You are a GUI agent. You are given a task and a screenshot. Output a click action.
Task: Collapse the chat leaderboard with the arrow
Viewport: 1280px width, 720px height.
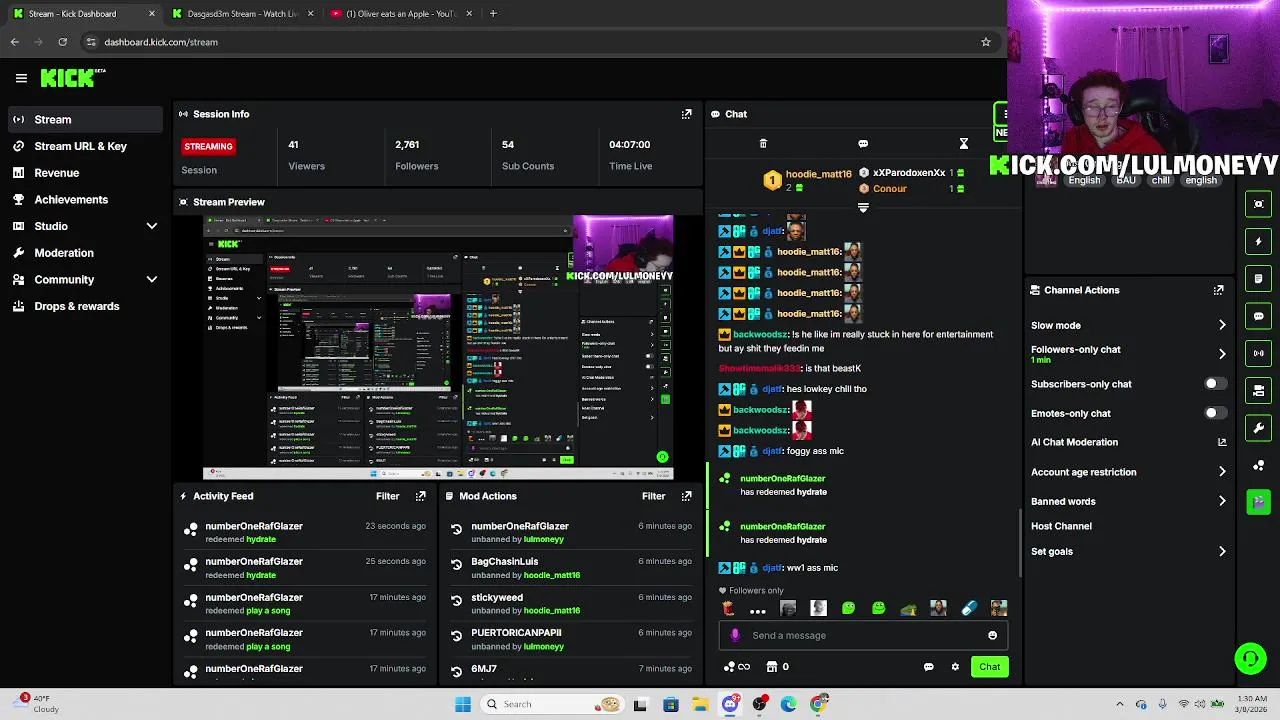863,208
